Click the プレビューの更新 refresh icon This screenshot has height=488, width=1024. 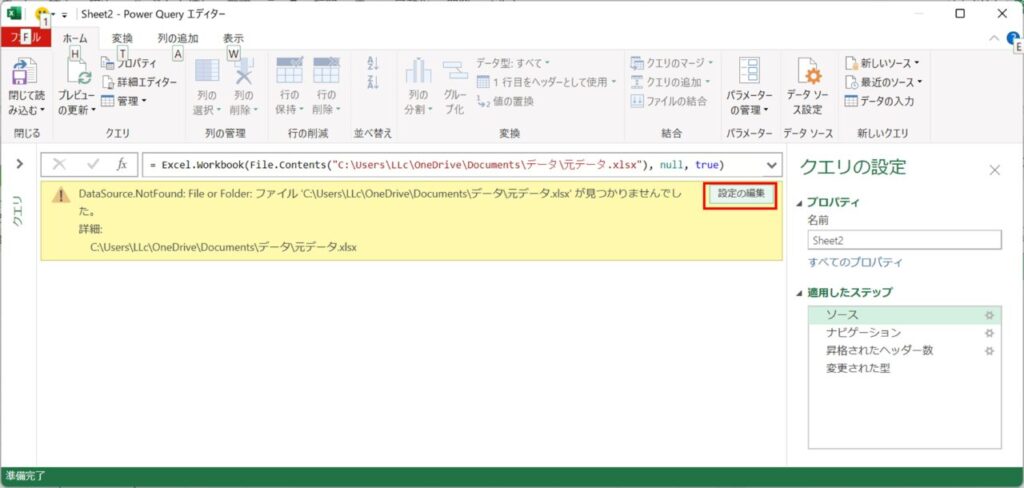[x=77, y=72]
